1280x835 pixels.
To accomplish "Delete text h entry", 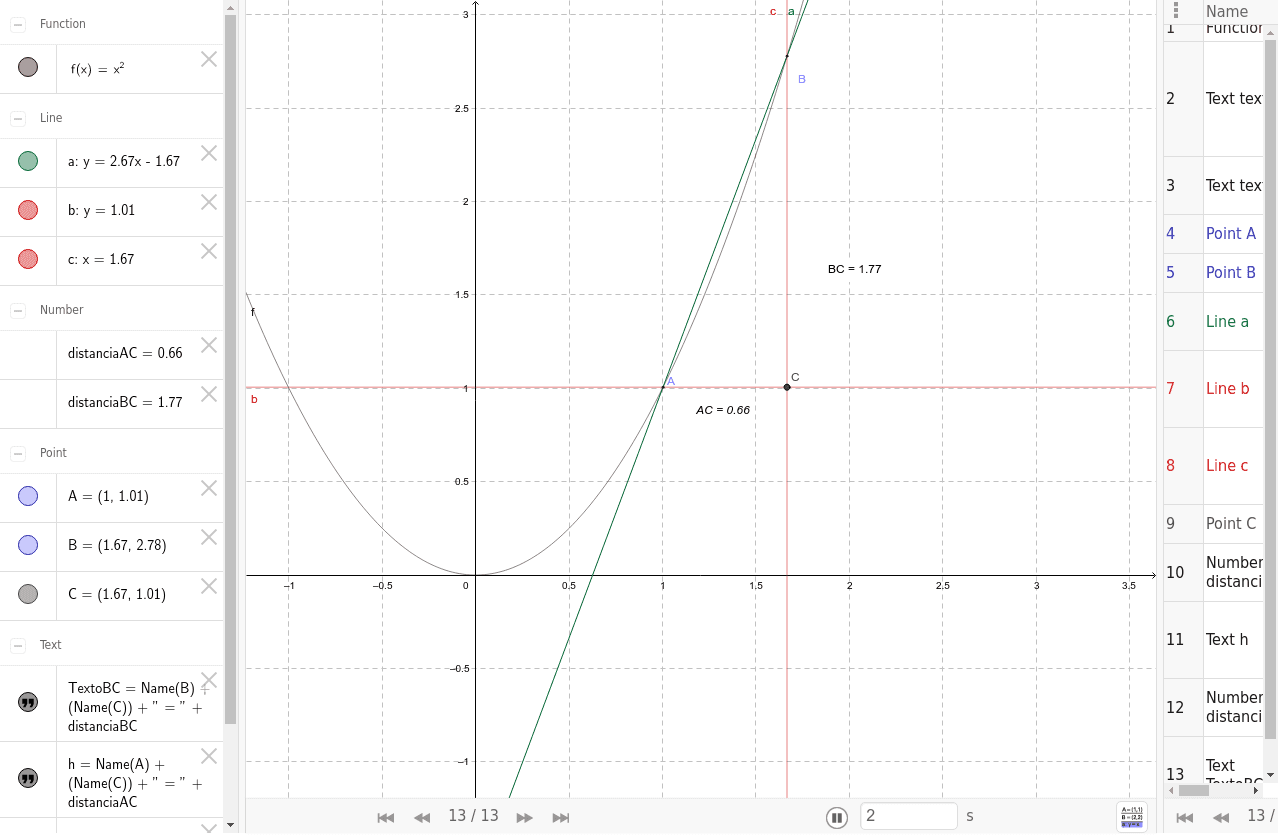I will tap(209, 756).
